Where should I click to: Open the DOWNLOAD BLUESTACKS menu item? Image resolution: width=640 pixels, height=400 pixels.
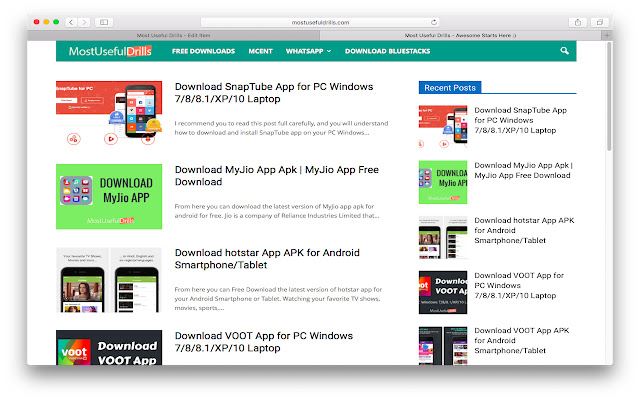pyautogui.click(x=387, y=51)
